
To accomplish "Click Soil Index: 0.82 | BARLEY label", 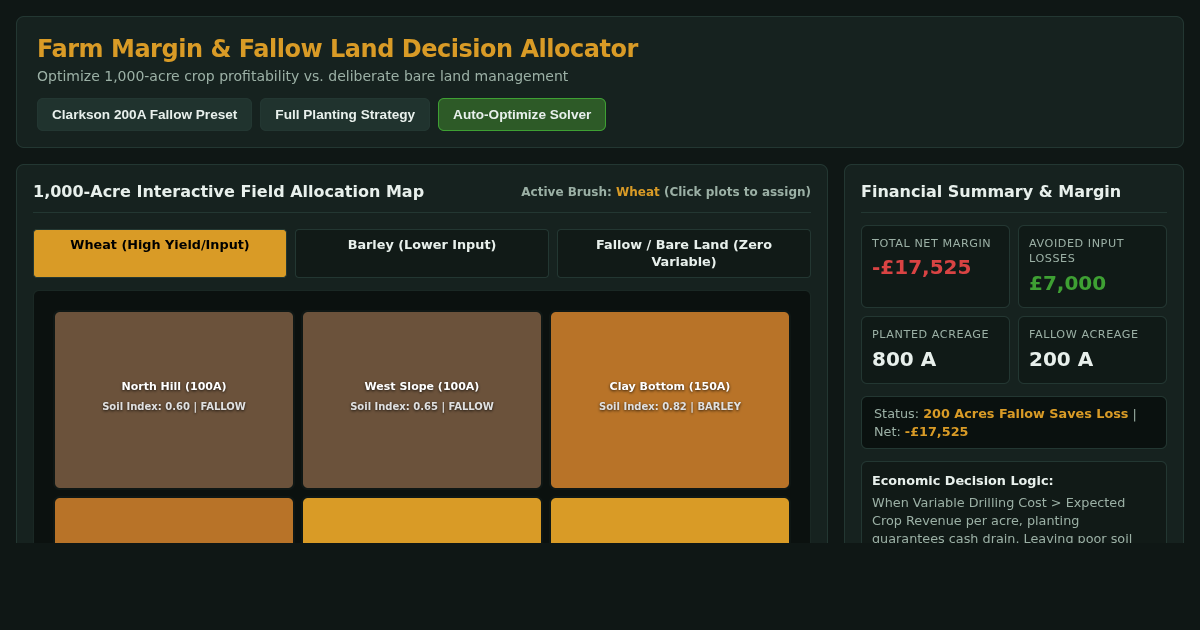I will tap(670, 407).
